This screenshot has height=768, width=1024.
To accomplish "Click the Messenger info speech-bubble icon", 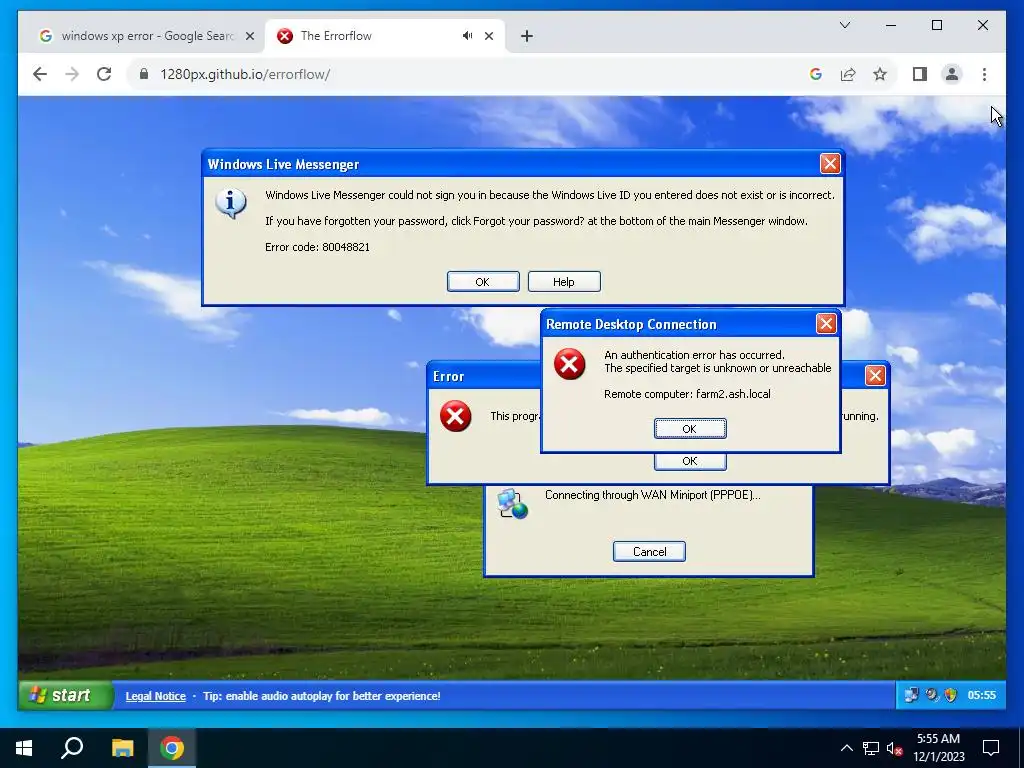I will point(231,203).
